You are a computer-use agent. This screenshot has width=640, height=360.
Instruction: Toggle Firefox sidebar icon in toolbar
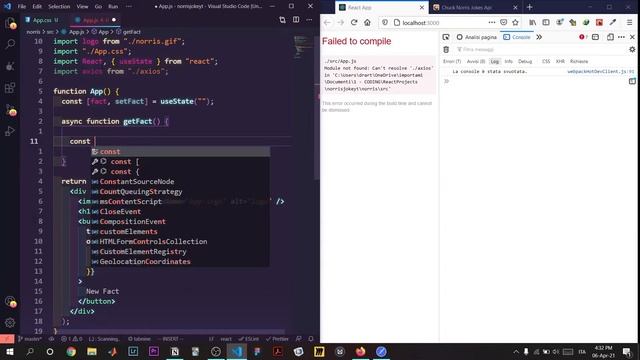(546, 23)
